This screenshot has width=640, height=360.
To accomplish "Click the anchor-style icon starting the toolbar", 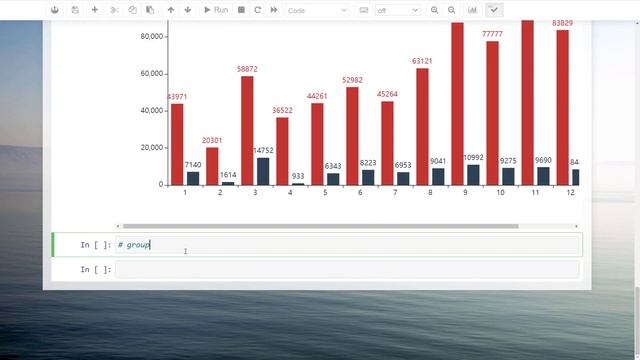I will point(55,10).
